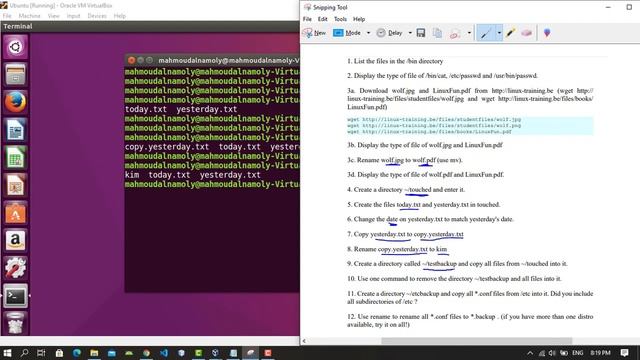The image size is (640, 360).
Task: Open Paint 3D edit balloon icon
Action: [547, 33]
